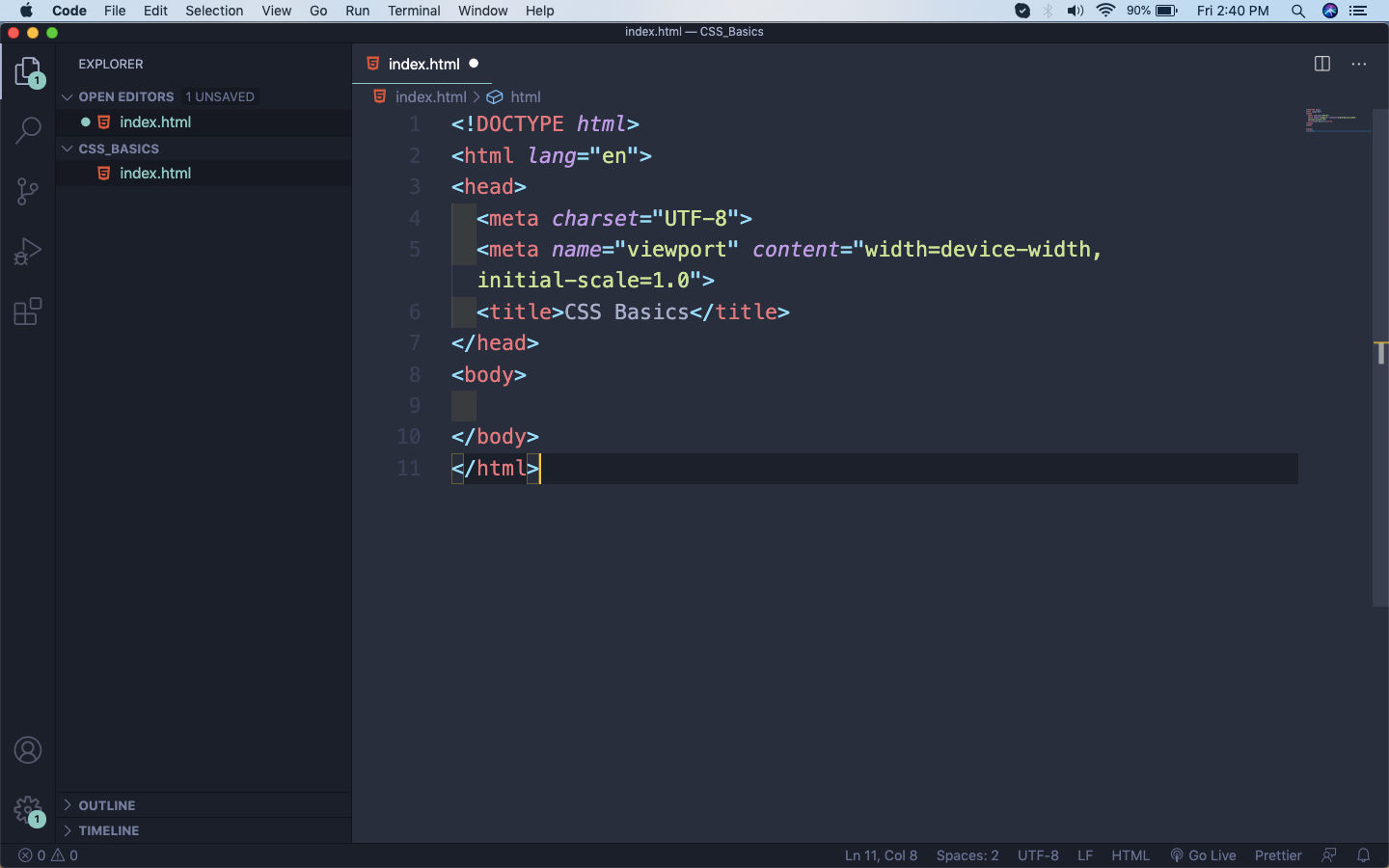
Task: Open the Run menu
Action: 358,11
